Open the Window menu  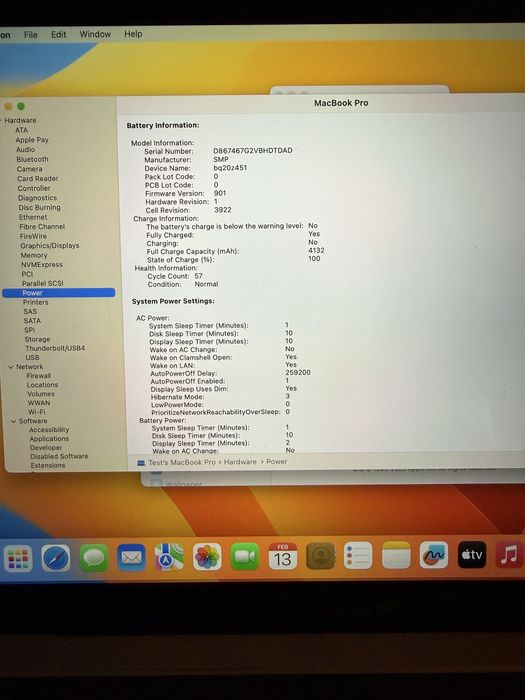[95, 34]
